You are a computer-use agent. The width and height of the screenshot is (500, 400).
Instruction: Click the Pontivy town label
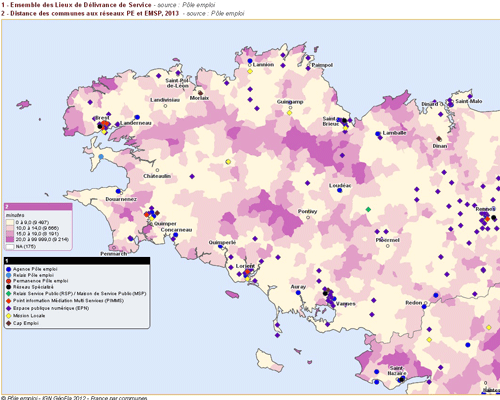tap(307, 211)
